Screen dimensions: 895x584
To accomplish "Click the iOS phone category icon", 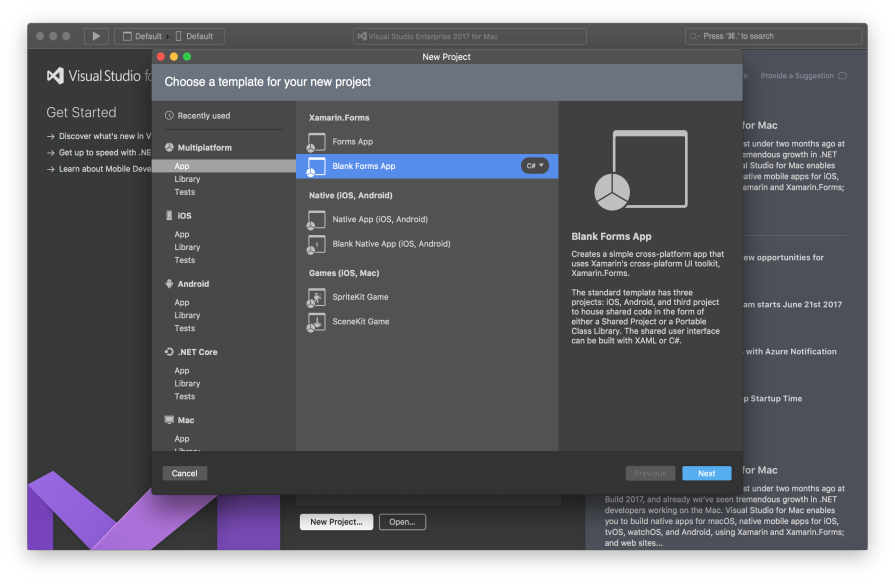I will [169, 215].
